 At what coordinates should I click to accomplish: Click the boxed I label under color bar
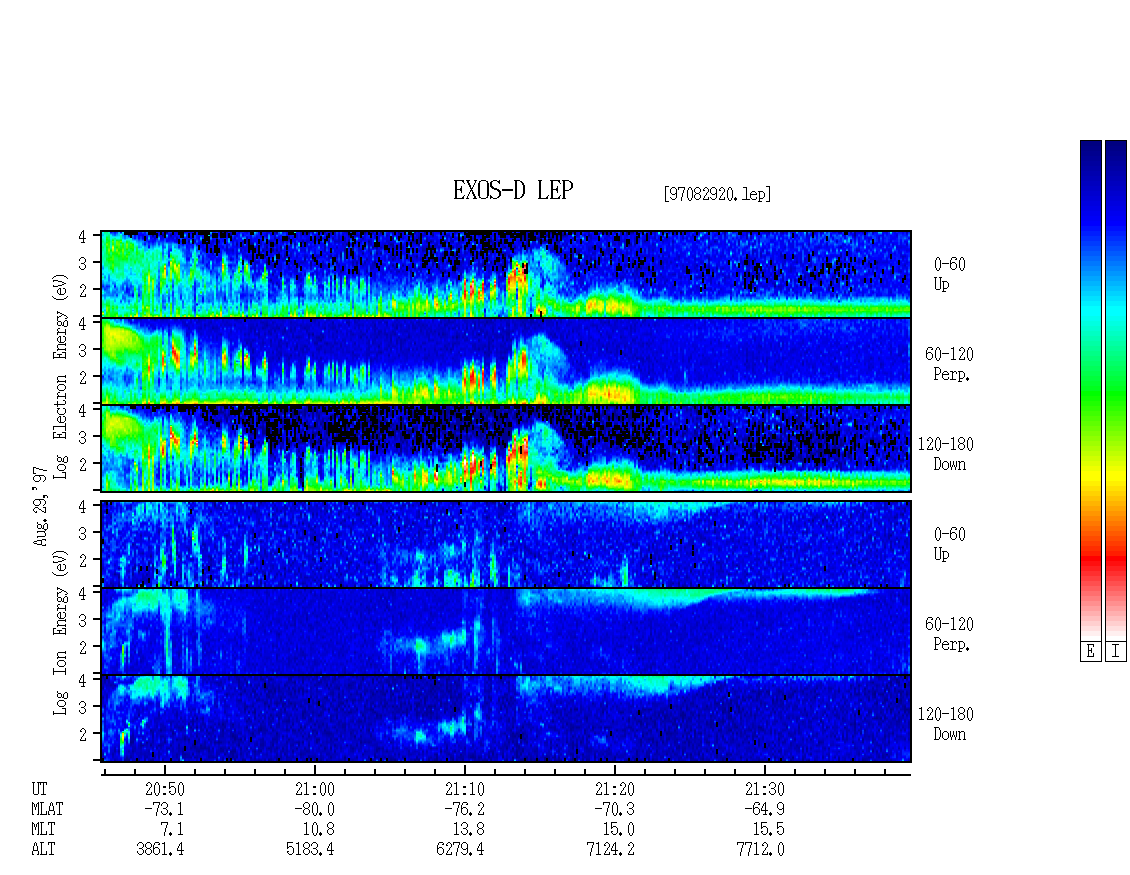click(x=1116, y=651)
